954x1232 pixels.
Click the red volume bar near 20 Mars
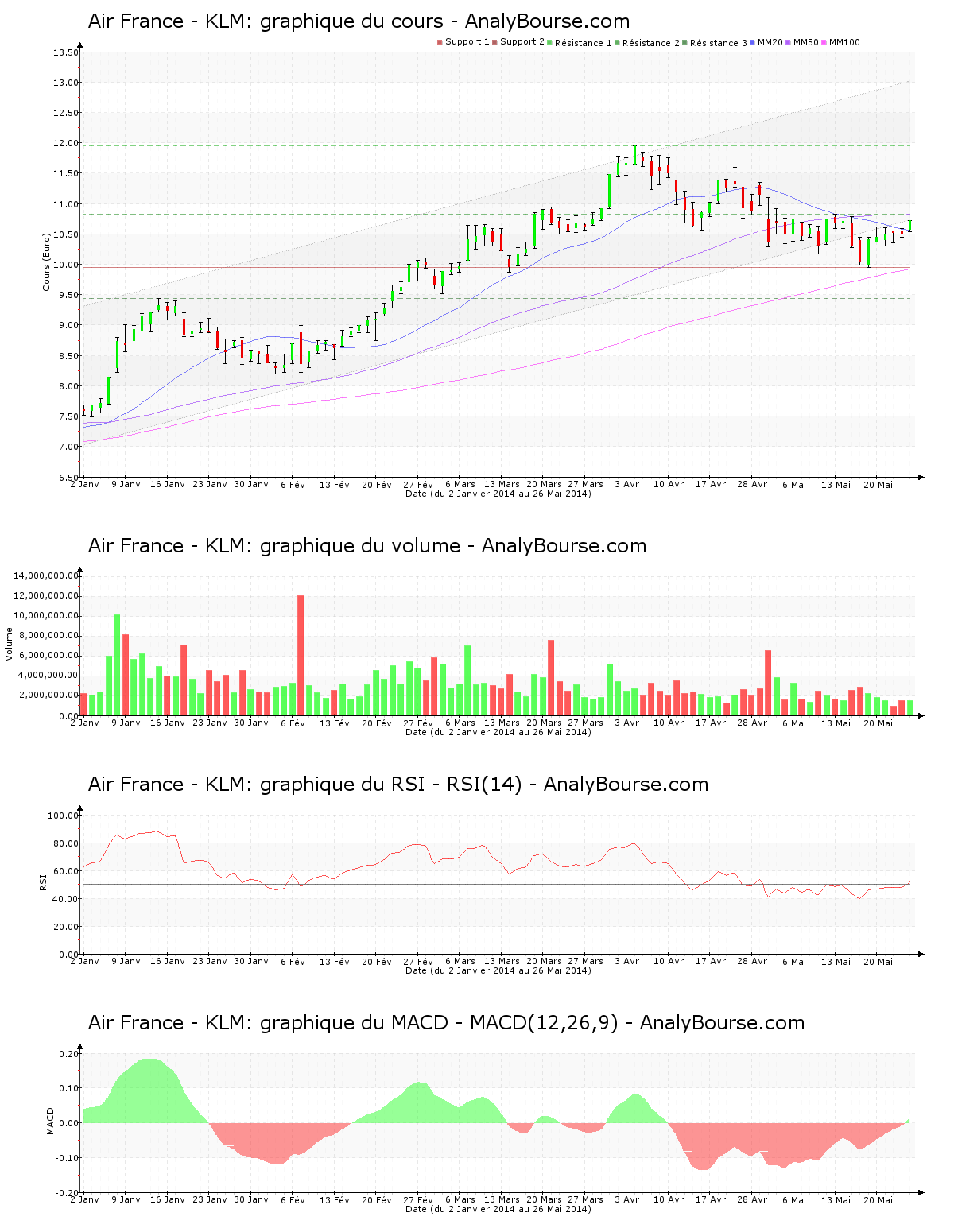coord(551,678)
